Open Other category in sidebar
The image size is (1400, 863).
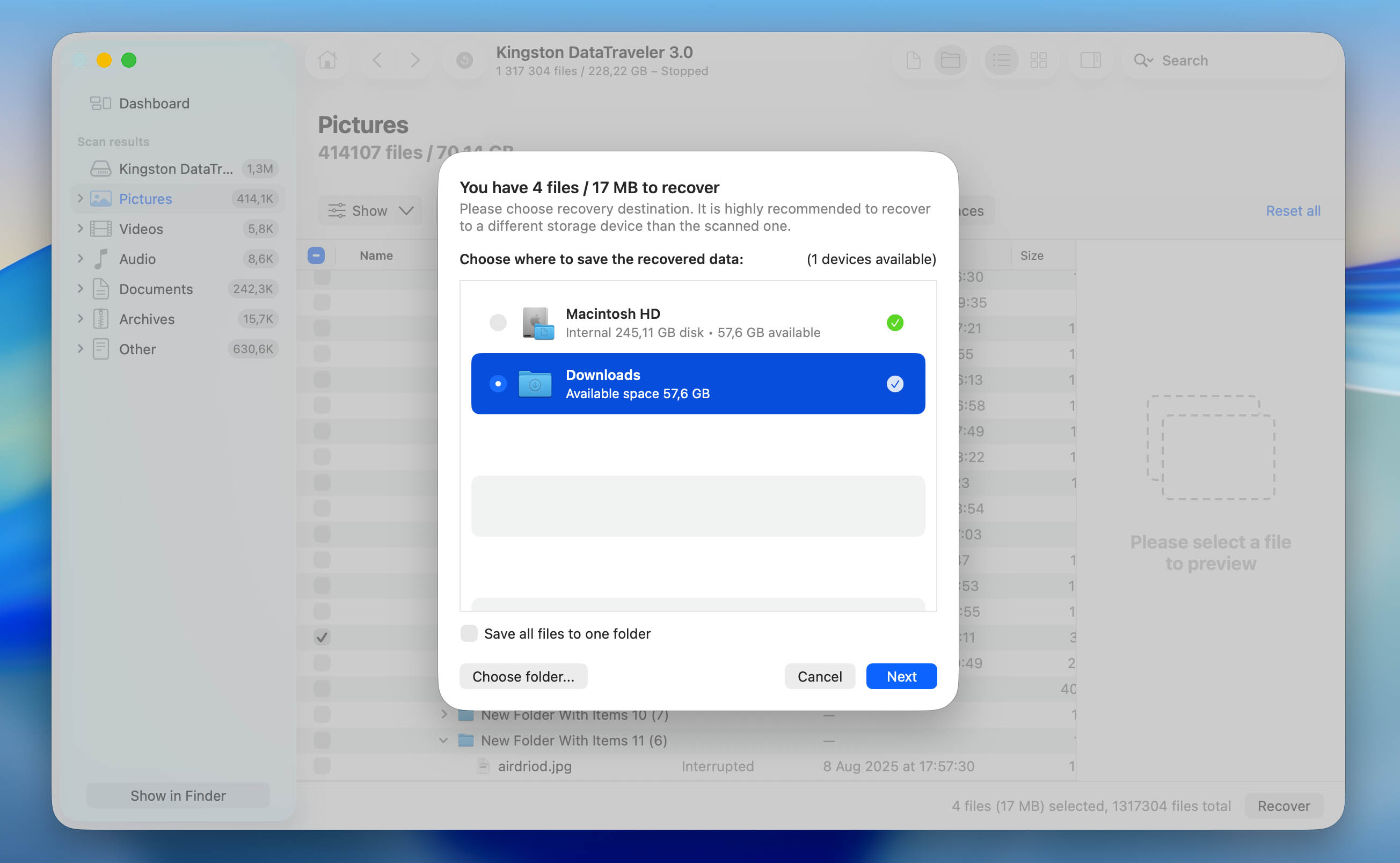coord(178,349)
